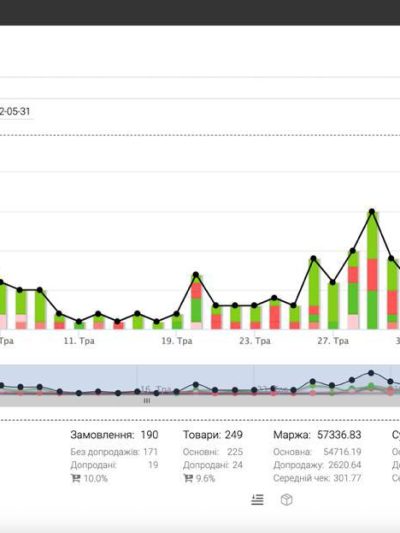The width and height of the screenshot is (400, 533).
Task: Click the Середній чек: 301.77 line
Action: 317,478
